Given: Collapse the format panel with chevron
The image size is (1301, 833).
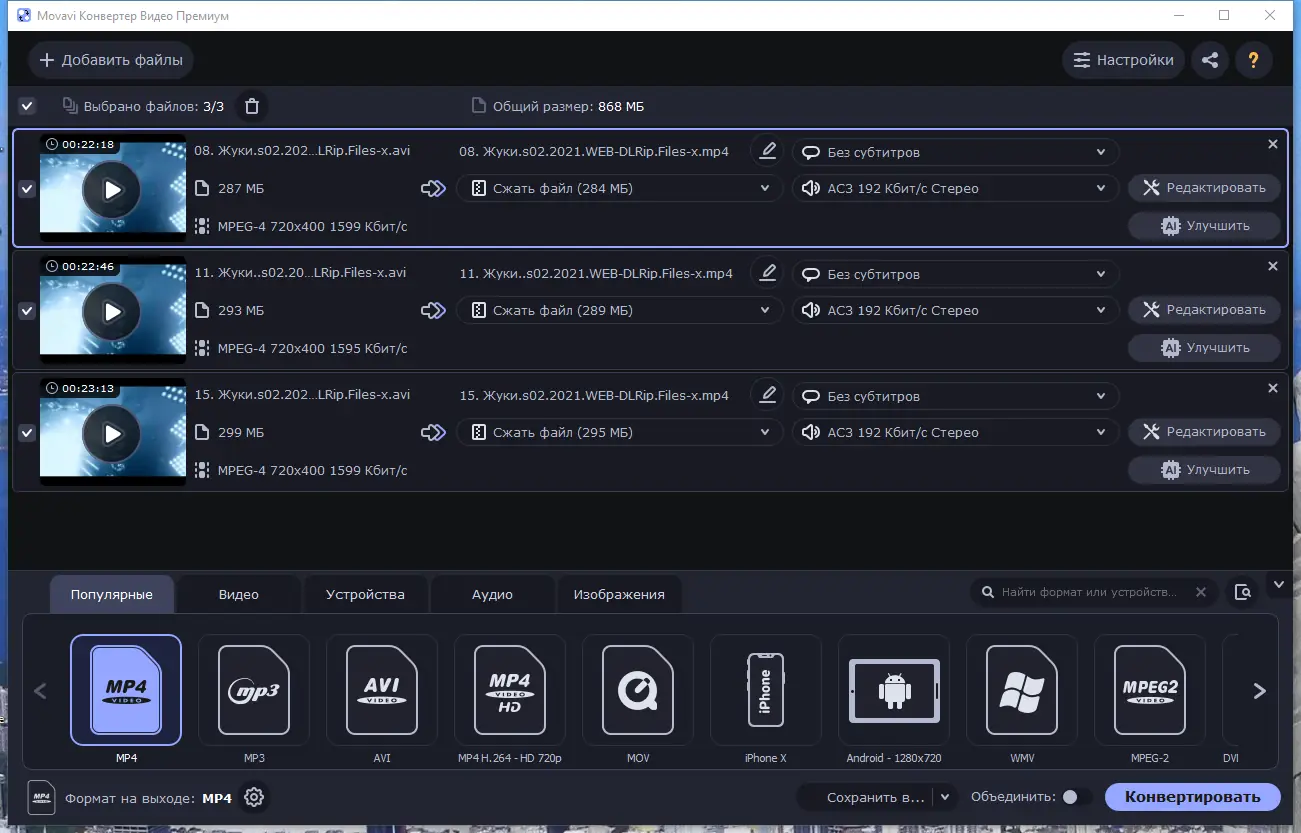Looking at the screenshot, I should tap(1279, 583).
